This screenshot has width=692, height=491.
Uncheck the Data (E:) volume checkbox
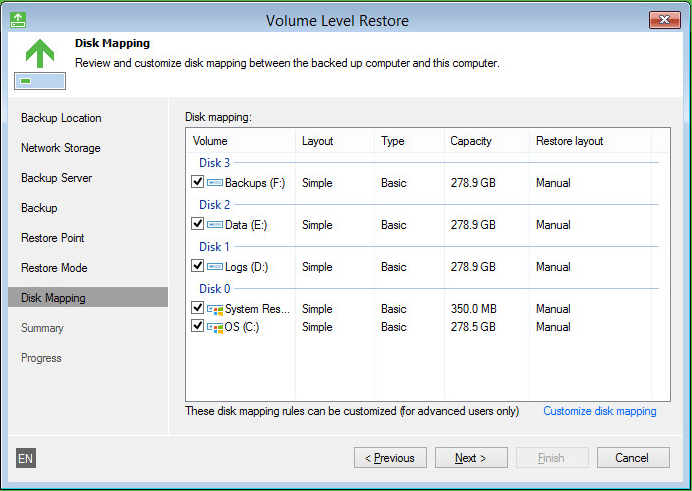click(x=197, y=225)
